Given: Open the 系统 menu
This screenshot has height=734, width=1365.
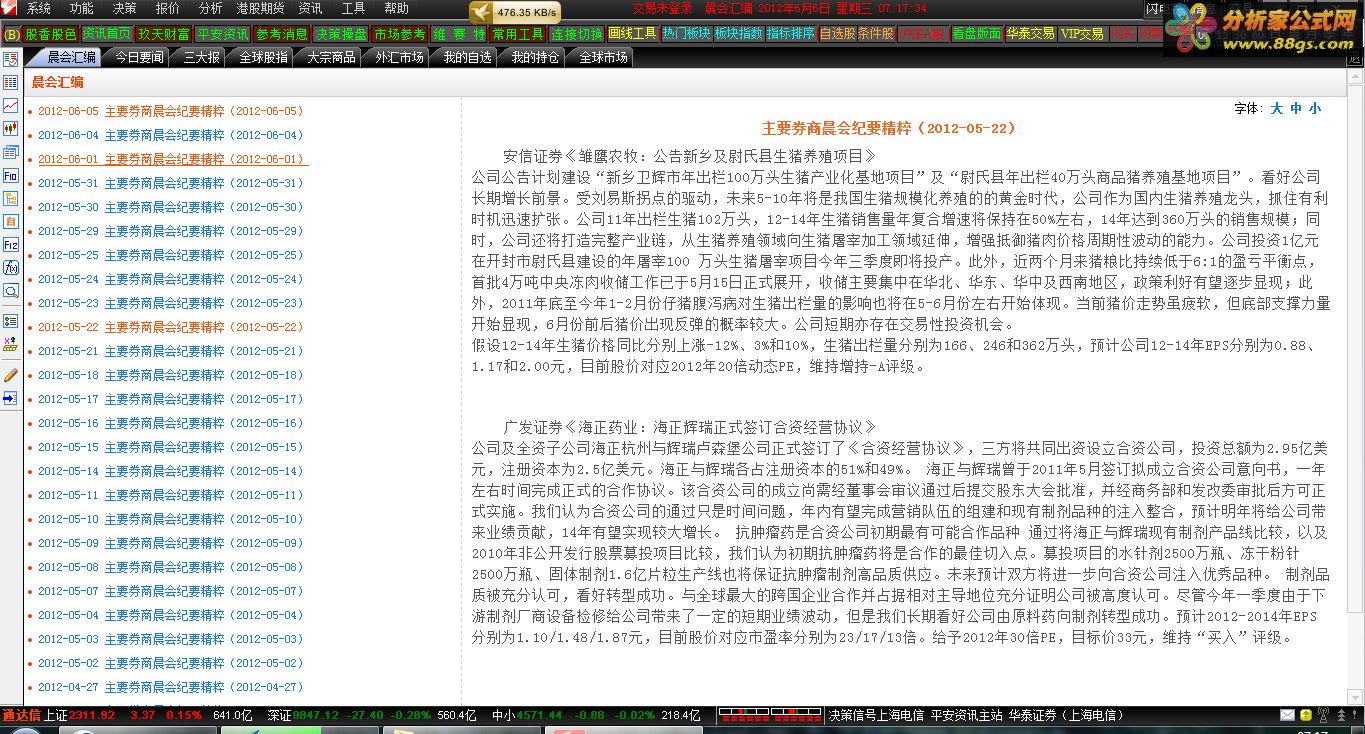Looking at the screenshot, I should 39,8.
